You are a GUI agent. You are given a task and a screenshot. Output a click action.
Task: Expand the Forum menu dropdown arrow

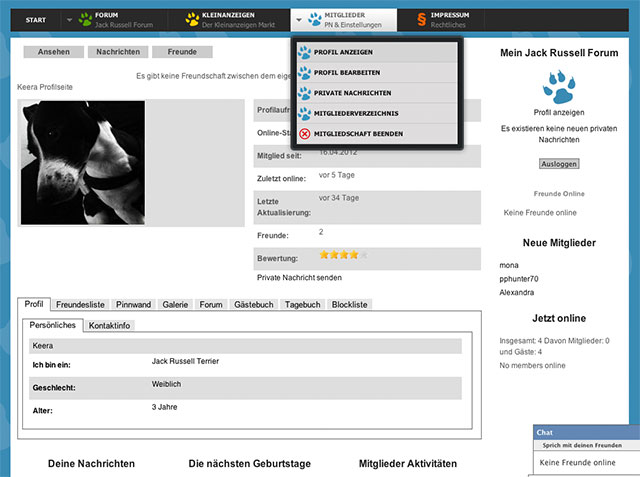point(69,20)
